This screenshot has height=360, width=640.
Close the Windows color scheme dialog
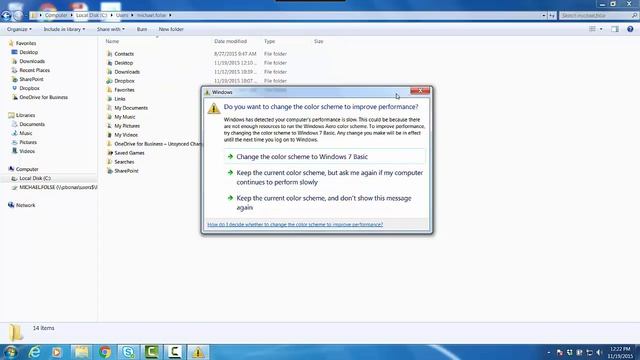click(x=420, y=91)
